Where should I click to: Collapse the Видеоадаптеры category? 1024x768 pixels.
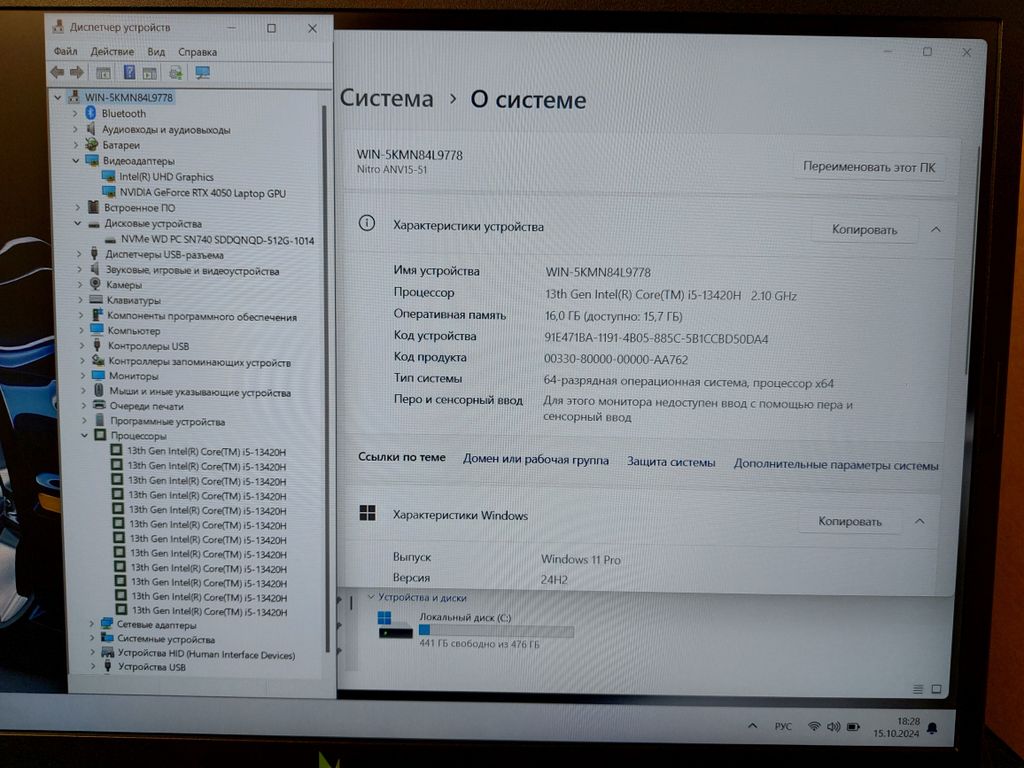[x=76, y=160]
